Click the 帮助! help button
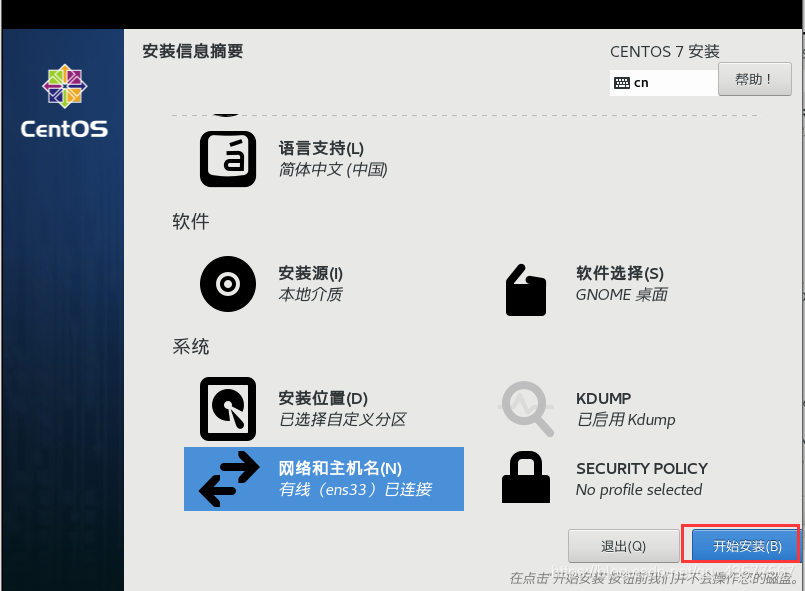 click(x=755, y=79)
